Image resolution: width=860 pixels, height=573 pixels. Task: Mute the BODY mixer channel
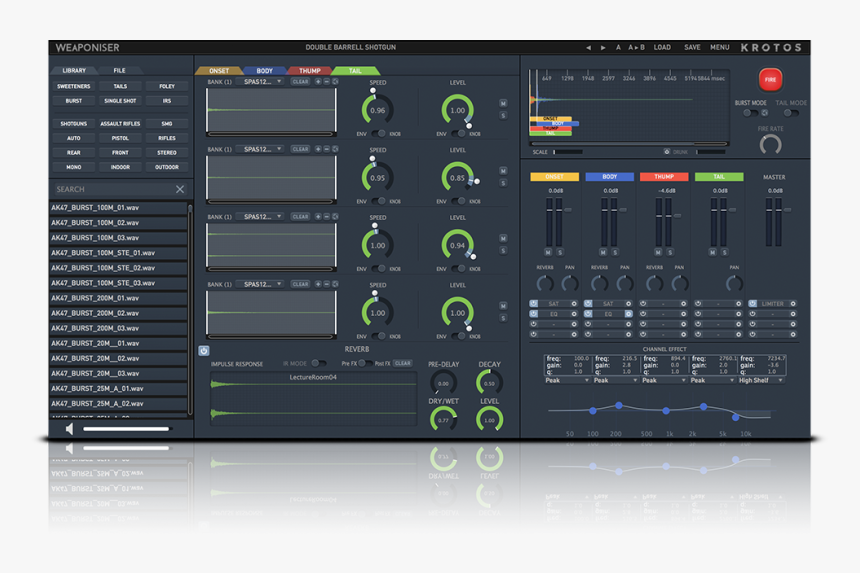(603, 252)
